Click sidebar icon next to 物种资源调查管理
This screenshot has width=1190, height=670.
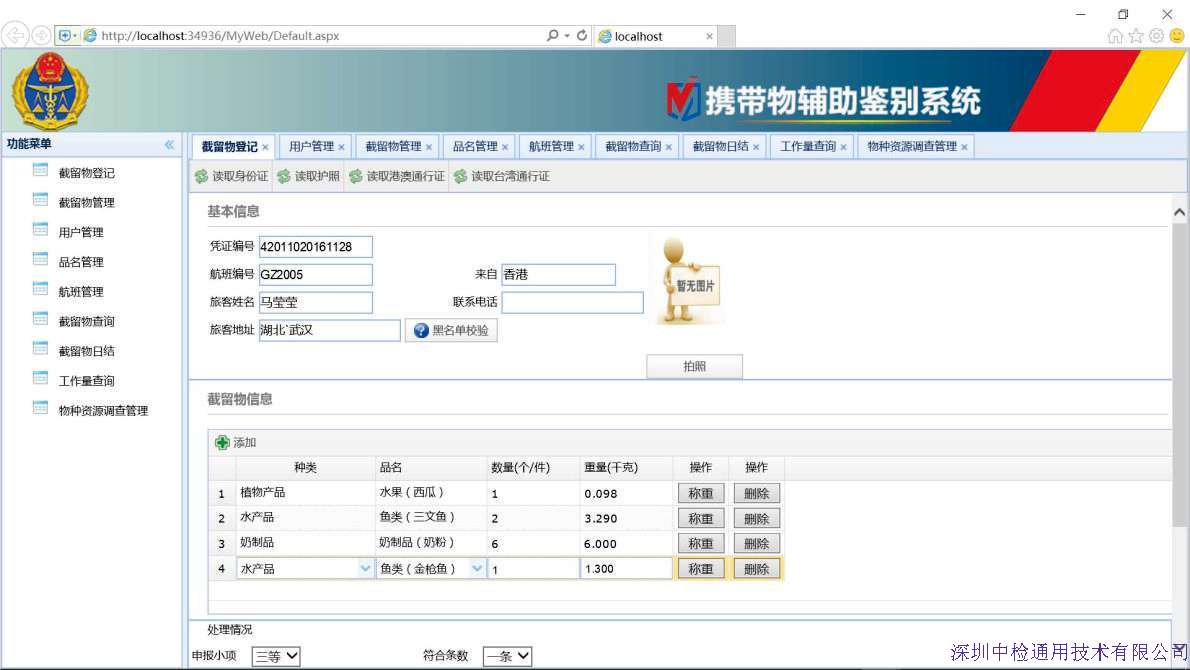40,407
